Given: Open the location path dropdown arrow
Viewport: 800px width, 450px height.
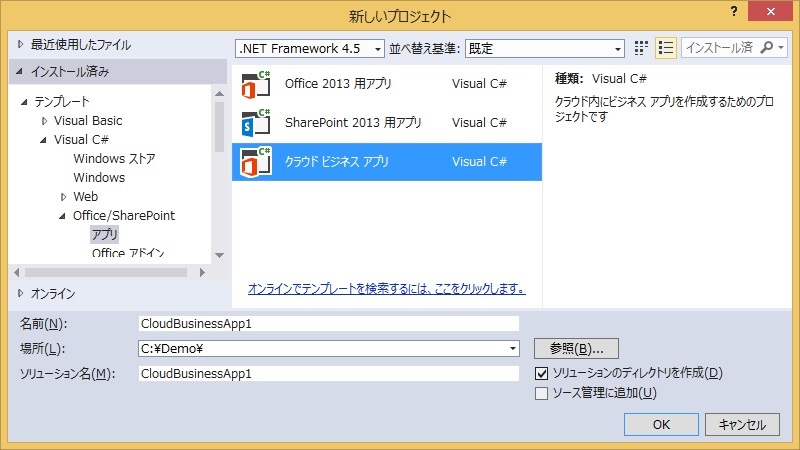Looking at the screenshot, I should click(x=513, y=348).
